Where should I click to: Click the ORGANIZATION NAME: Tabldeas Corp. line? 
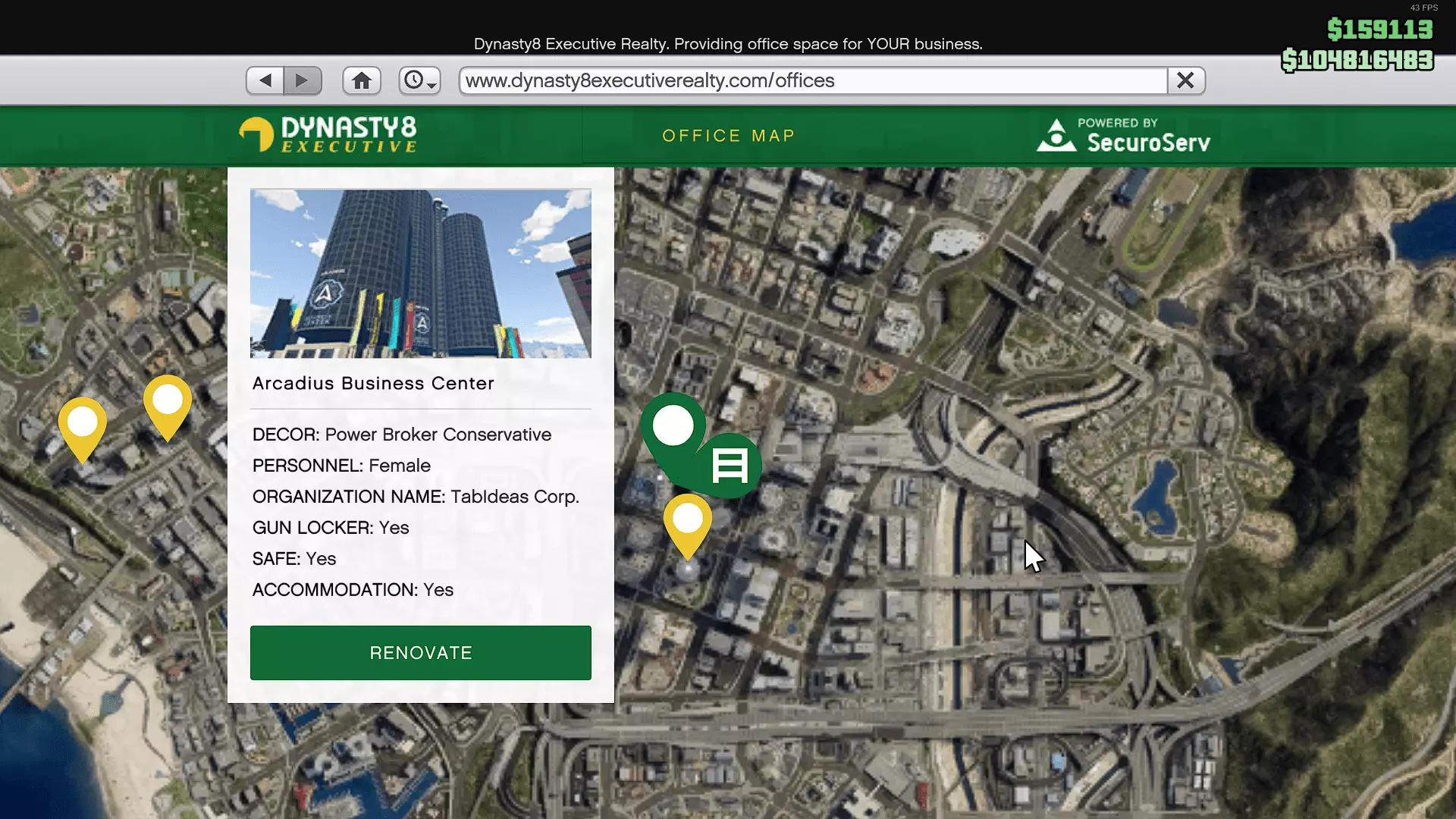416,497
